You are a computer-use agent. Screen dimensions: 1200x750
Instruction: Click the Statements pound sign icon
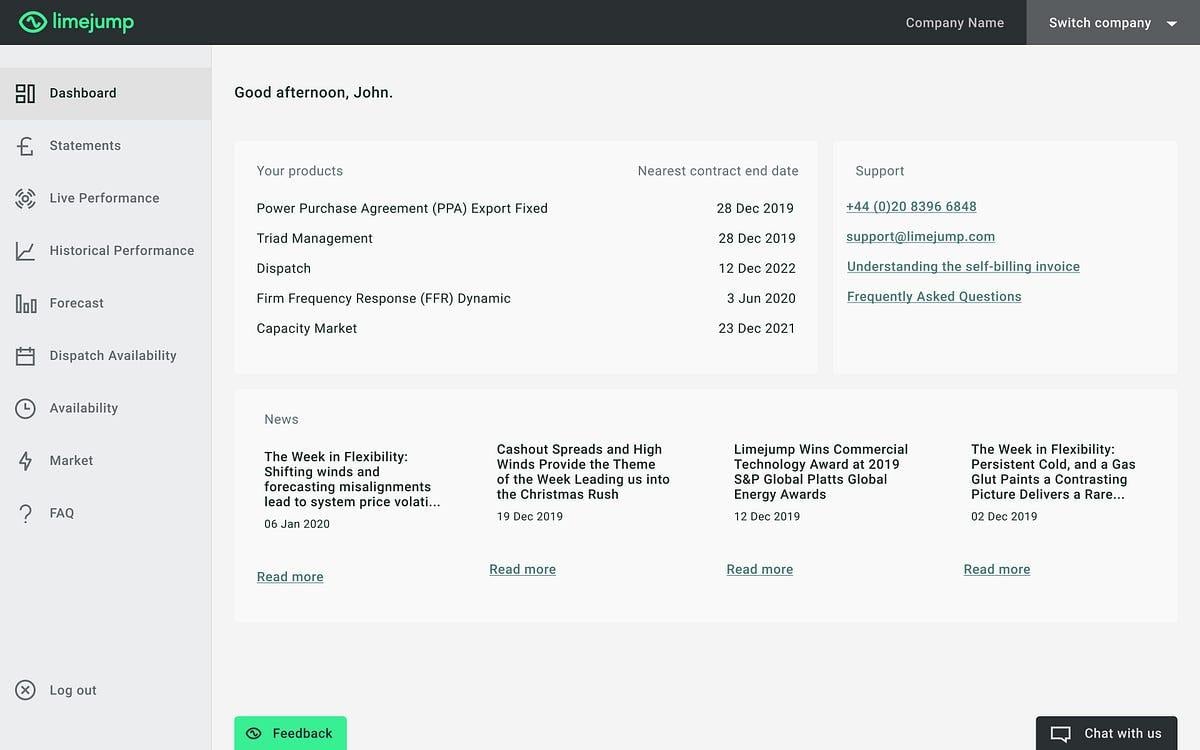click(25, 146)
